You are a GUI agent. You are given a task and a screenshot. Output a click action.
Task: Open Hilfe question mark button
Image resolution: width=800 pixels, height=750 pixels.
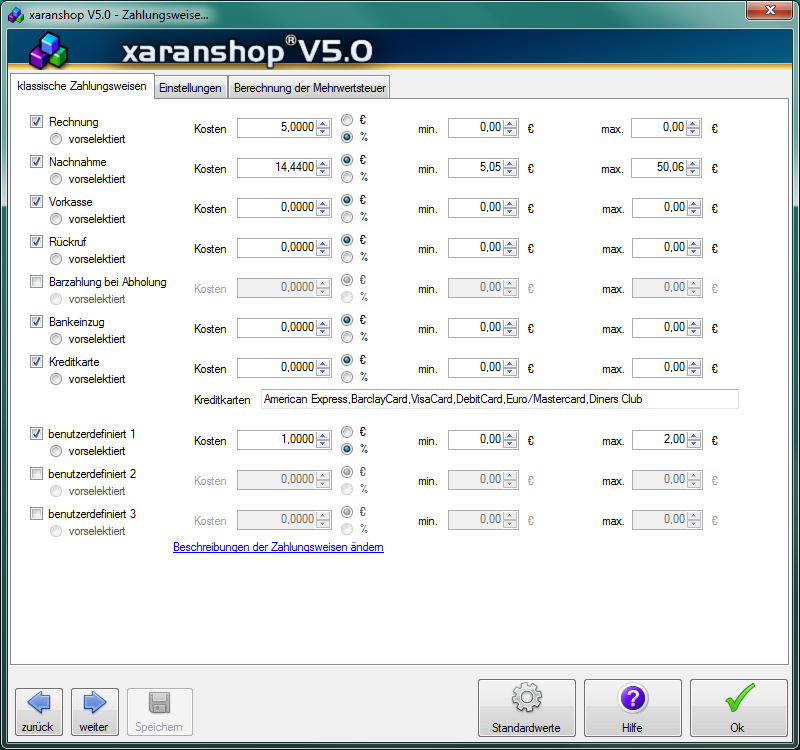click(633, 708)
